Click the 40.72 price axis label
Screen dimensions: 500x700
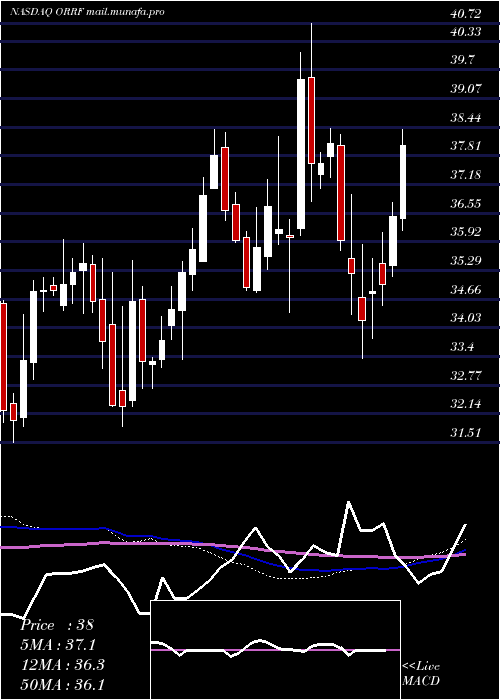click(x=466, y=14)
